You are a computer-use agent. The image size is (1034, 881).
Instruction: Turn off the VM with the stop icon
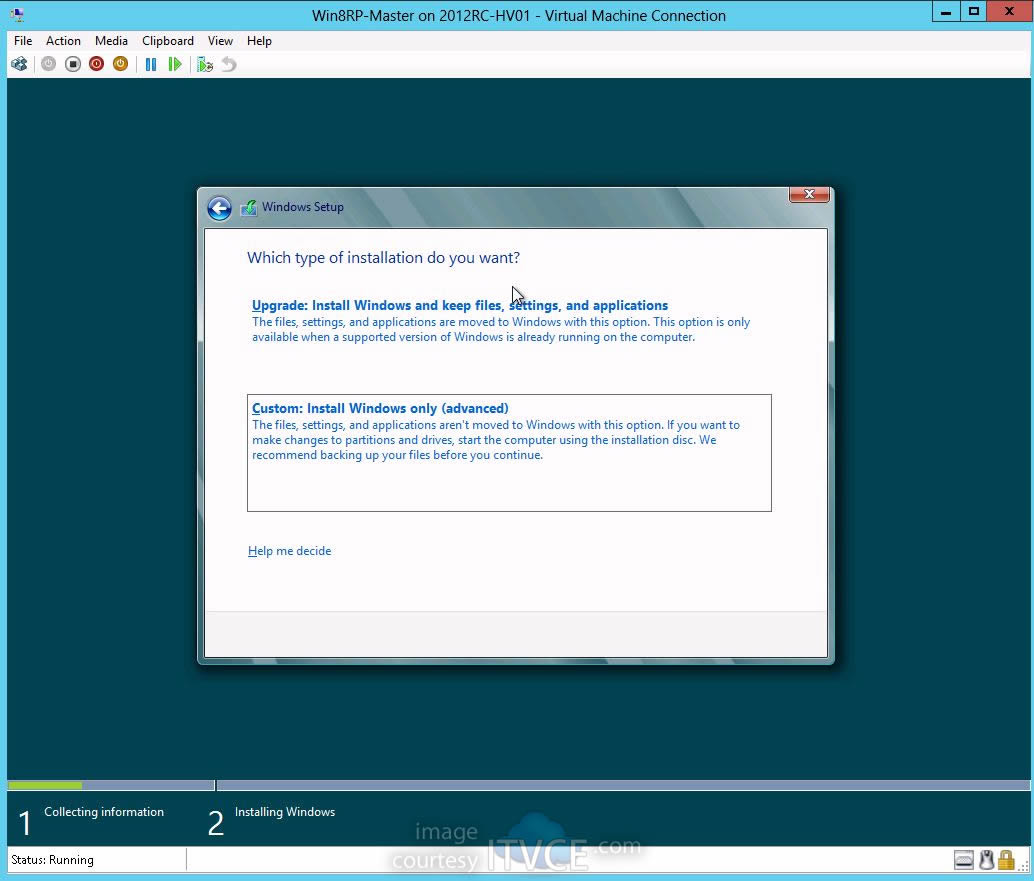point(73,64)
